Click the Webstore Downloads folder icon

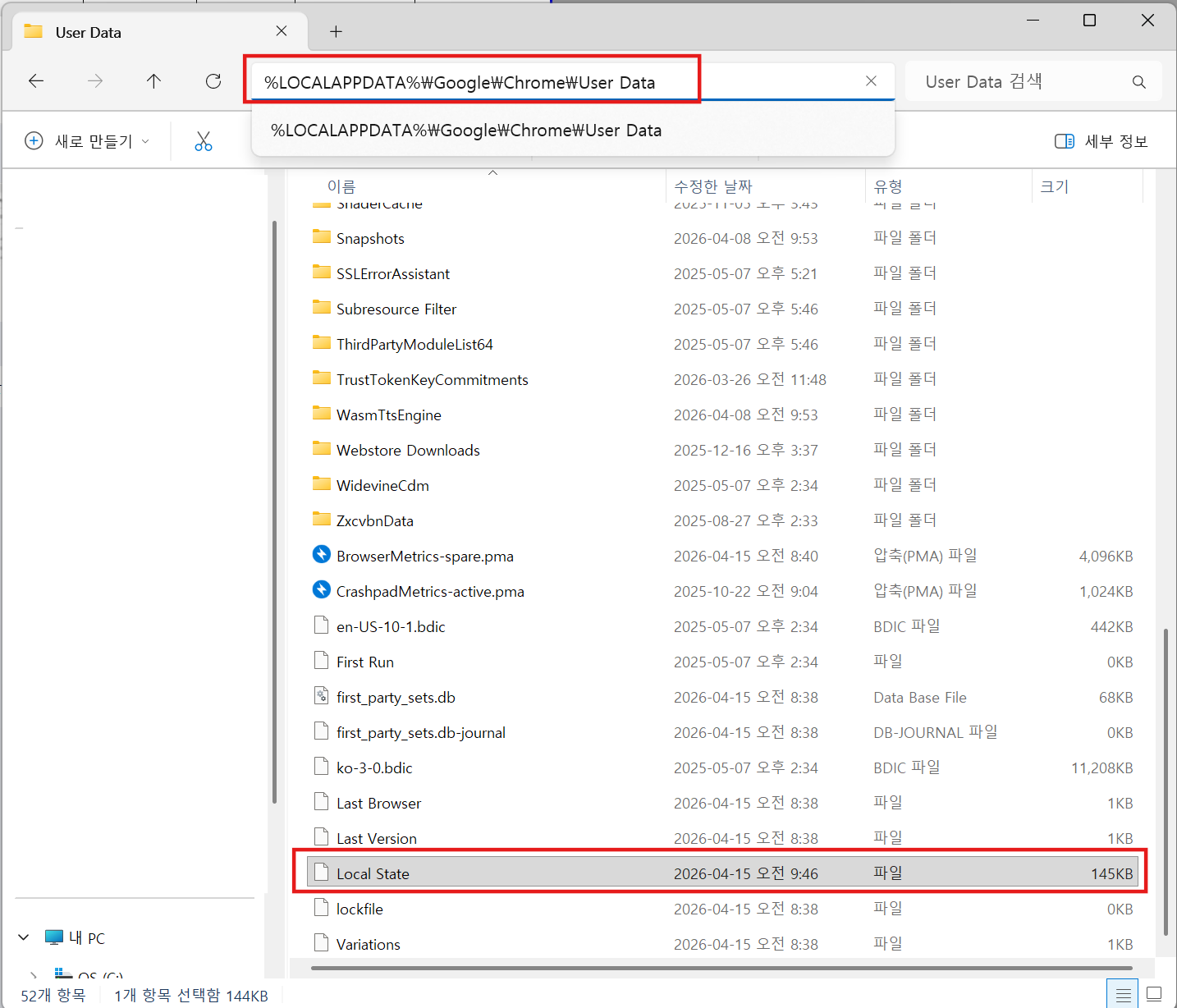coord(322,449)
